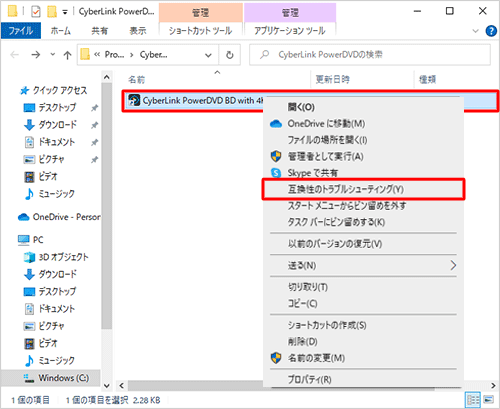This screenshot has height=409, width=500.
Task: Open the ショートカット ツール tab
Action: [x=201, y=31]
